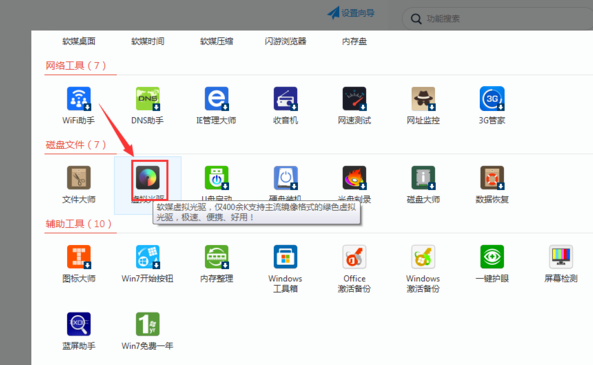593x365 pixels.
Task: Select the 磁盘文件 (7) category heading
Action: [x=76, y=145]
